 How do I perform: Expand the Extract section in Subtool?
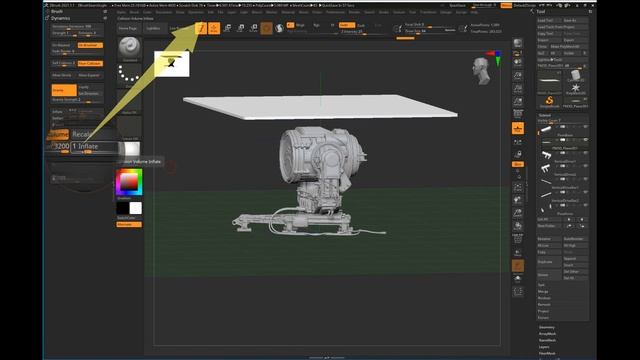(543, 318)
